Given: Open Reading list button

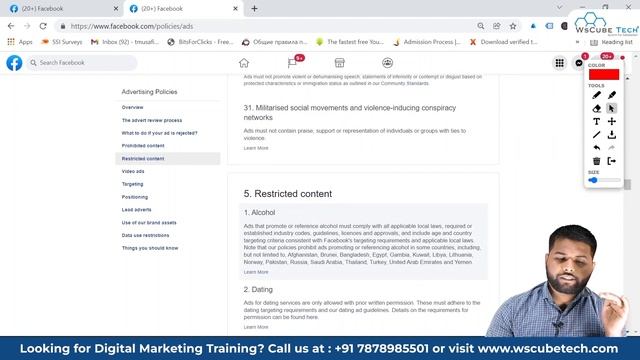Looking at the screenshot, I should (611, 42).
